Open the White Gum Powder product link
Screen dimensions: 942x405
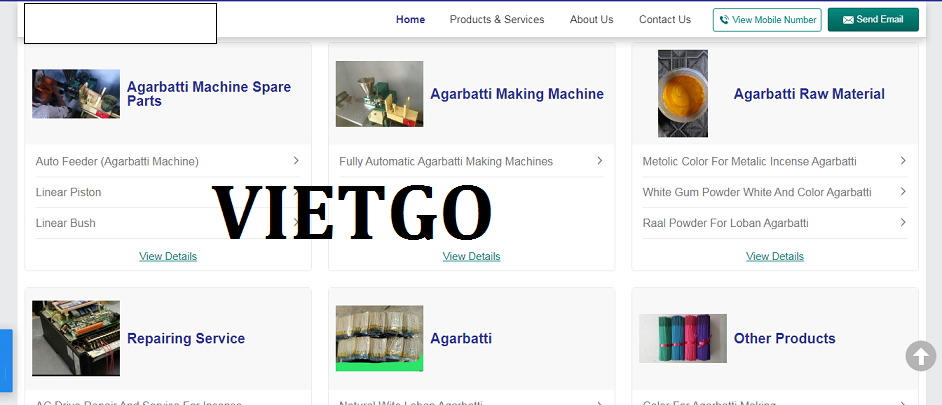756,192
